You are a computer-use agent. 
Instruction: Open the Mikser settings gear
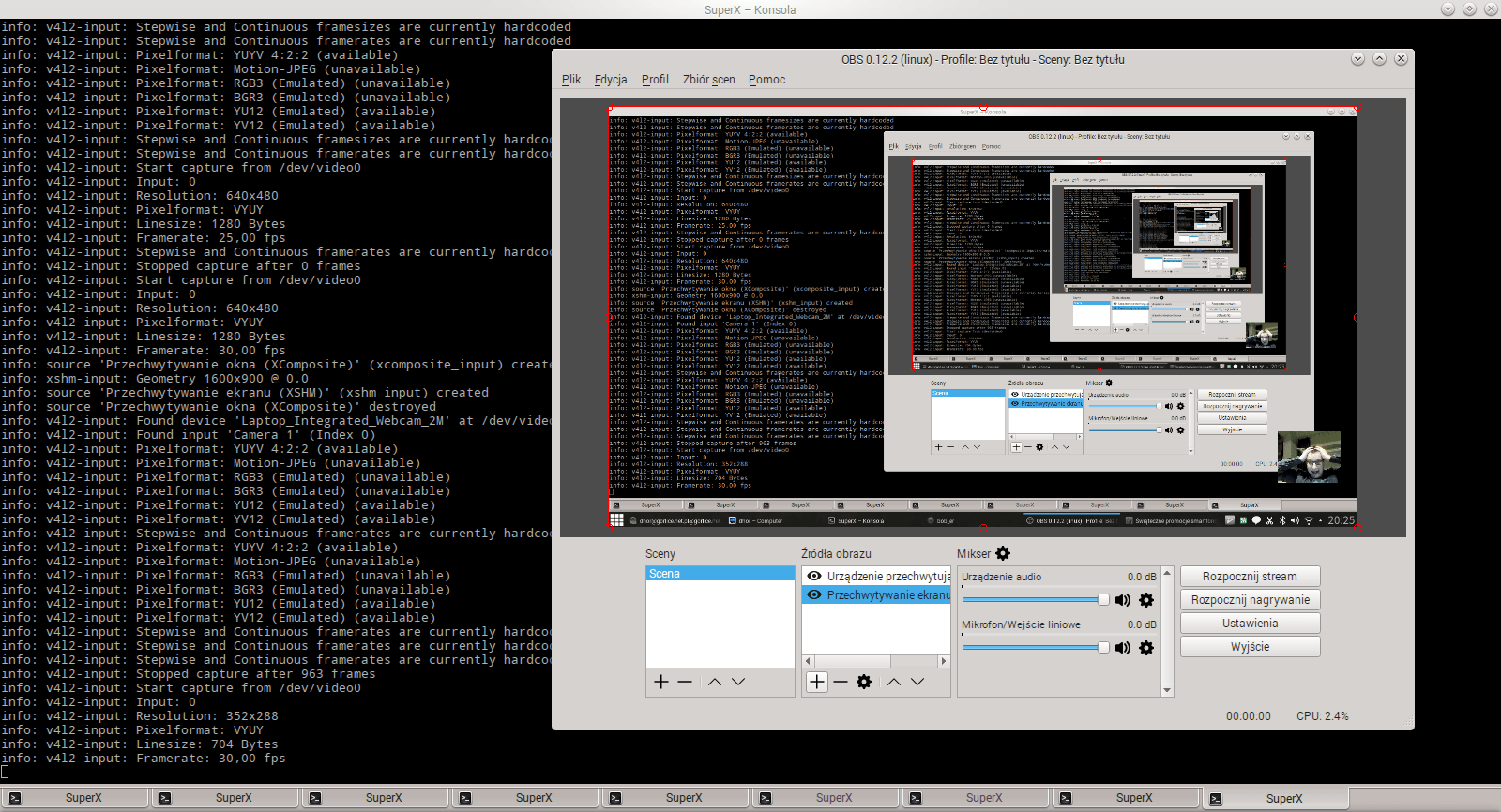click(1003, 553)
